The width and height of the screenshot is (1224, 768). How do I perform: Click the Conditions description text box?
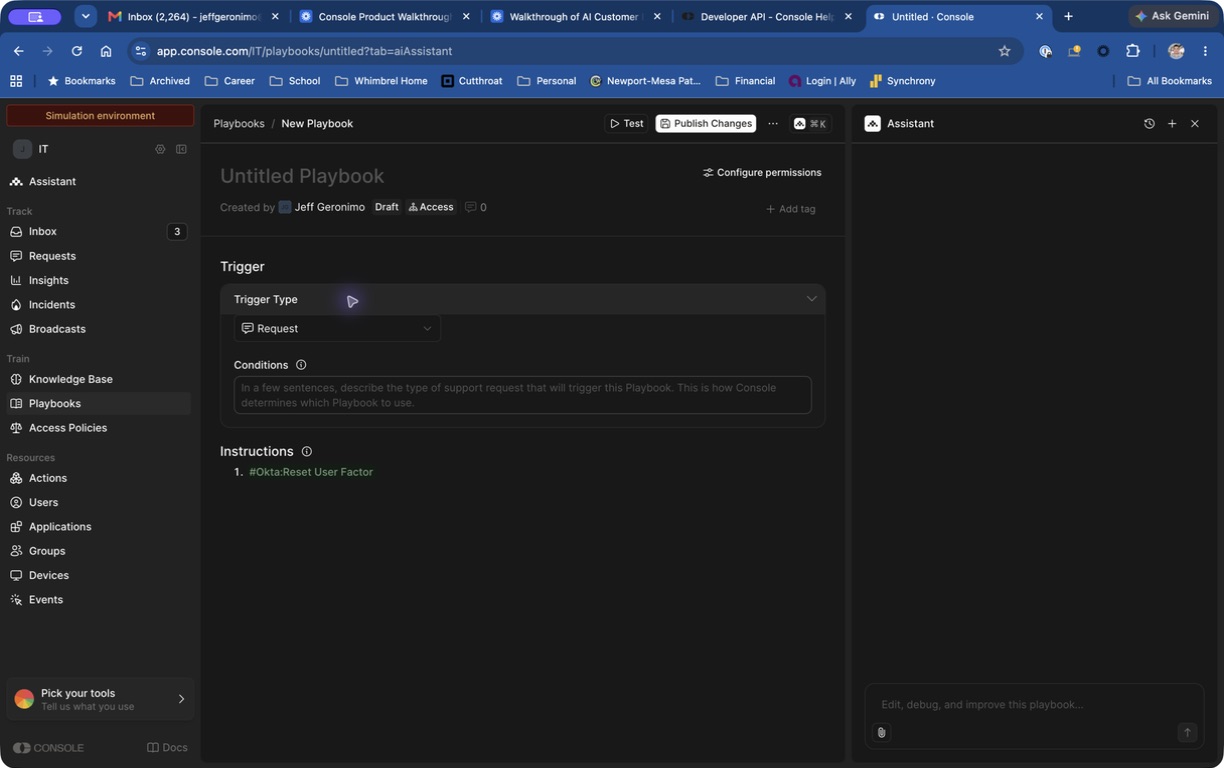[x=523, y=395]
